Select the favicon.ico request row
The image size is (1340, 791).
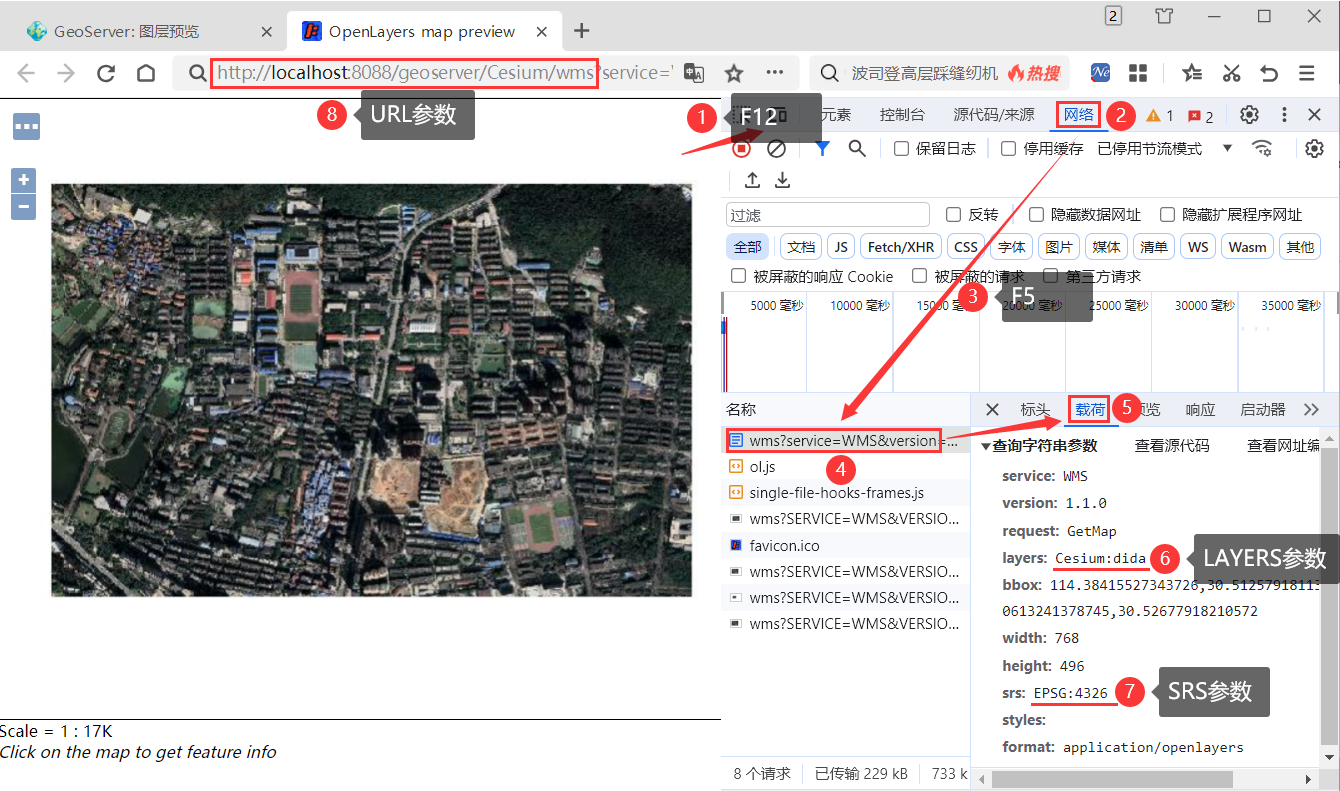click(846, 545)
